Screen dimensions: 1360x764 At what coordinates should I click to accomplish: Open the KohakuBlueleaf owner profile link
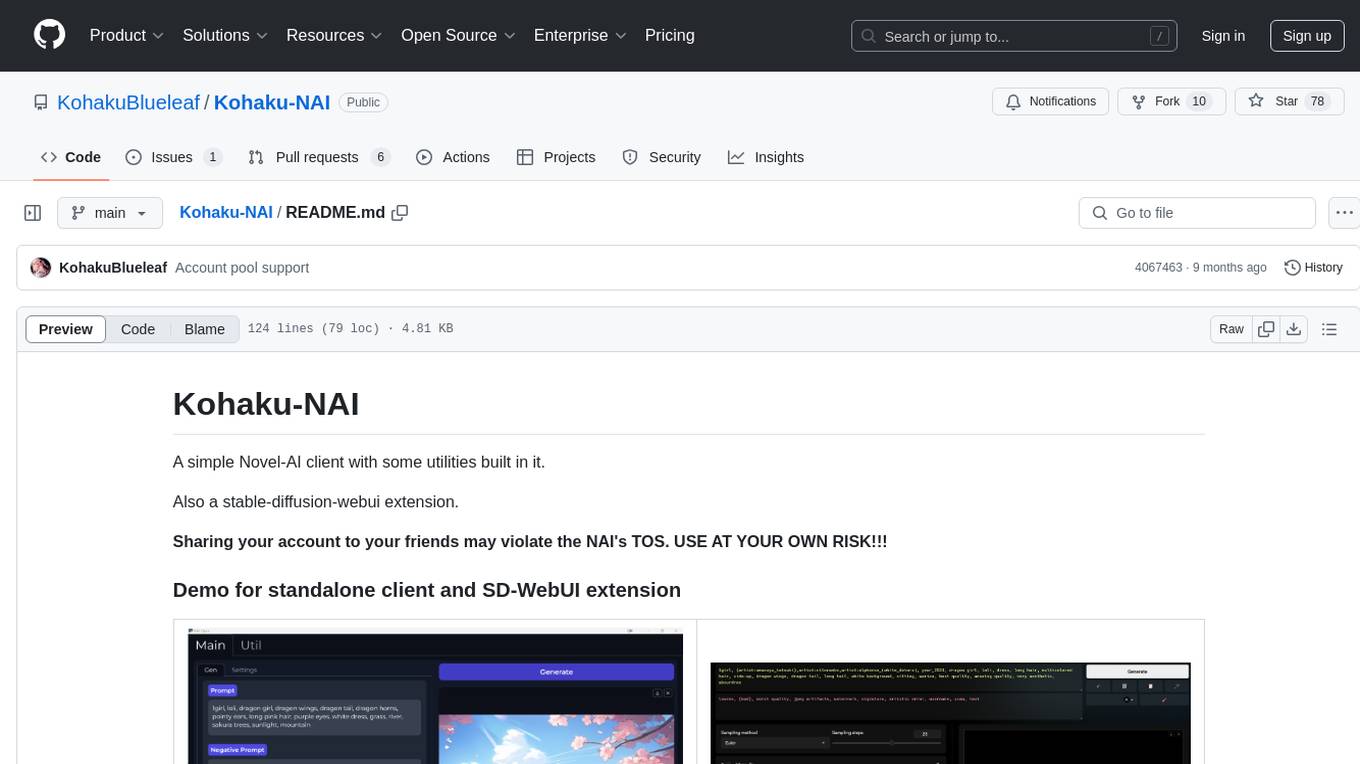(128, 102)
